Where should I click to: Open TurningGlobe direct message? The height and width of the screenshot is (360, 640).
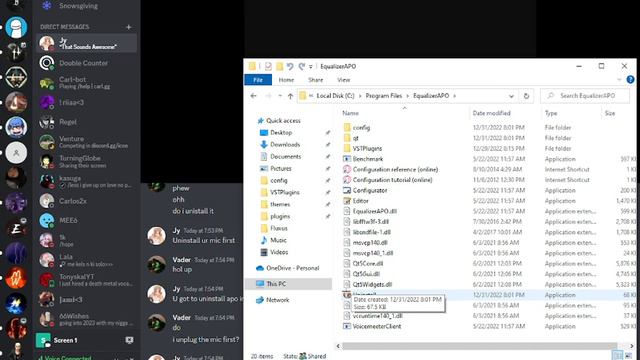87,162
